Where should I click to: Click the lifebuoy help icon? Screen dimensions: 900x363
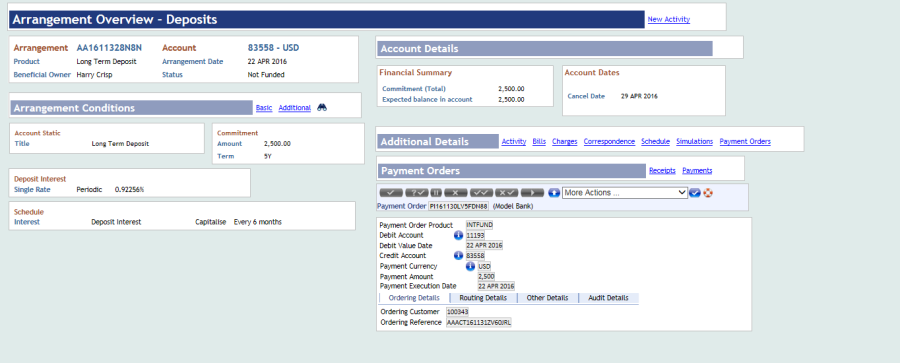coord(708,192)
